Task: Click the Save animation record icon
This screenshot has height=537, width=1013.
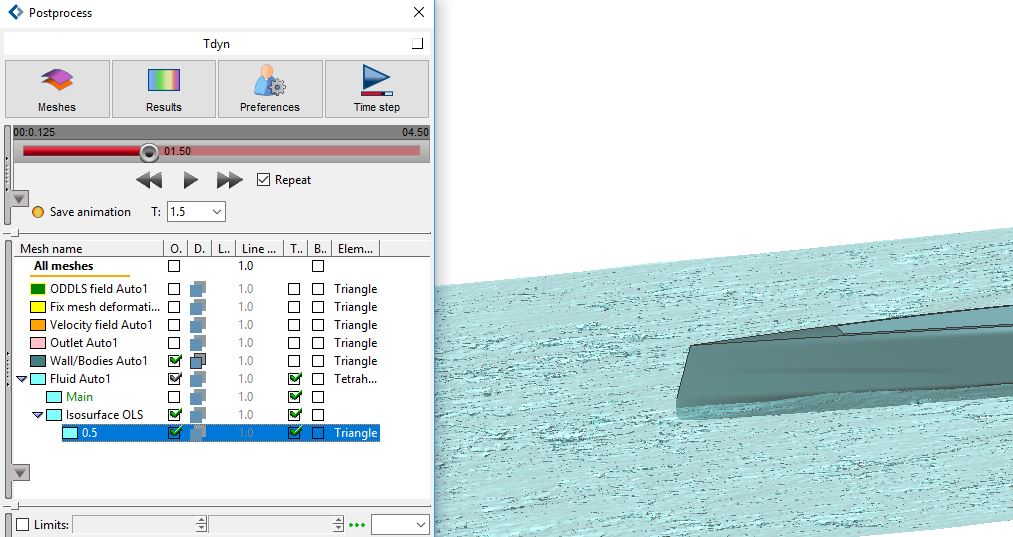Action: pyautogui.click(x=38, y=212)
